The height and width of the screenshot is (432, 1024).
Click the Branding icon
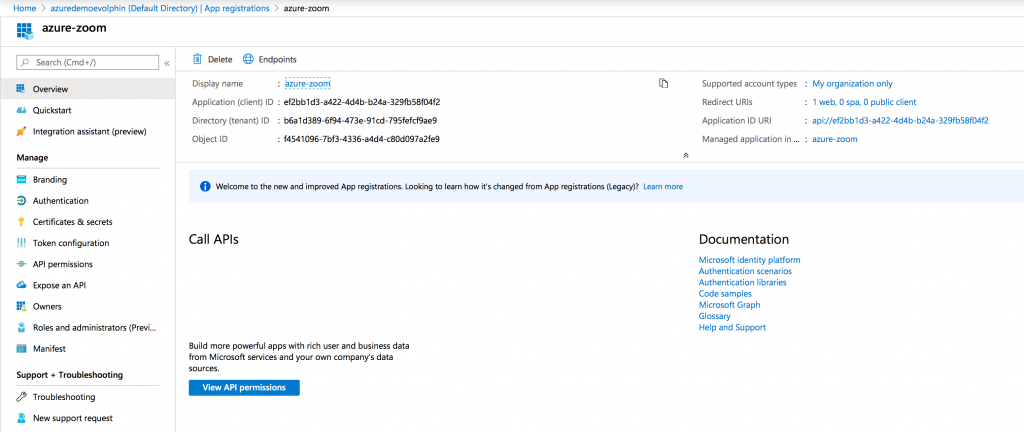[x=21, y=179]
